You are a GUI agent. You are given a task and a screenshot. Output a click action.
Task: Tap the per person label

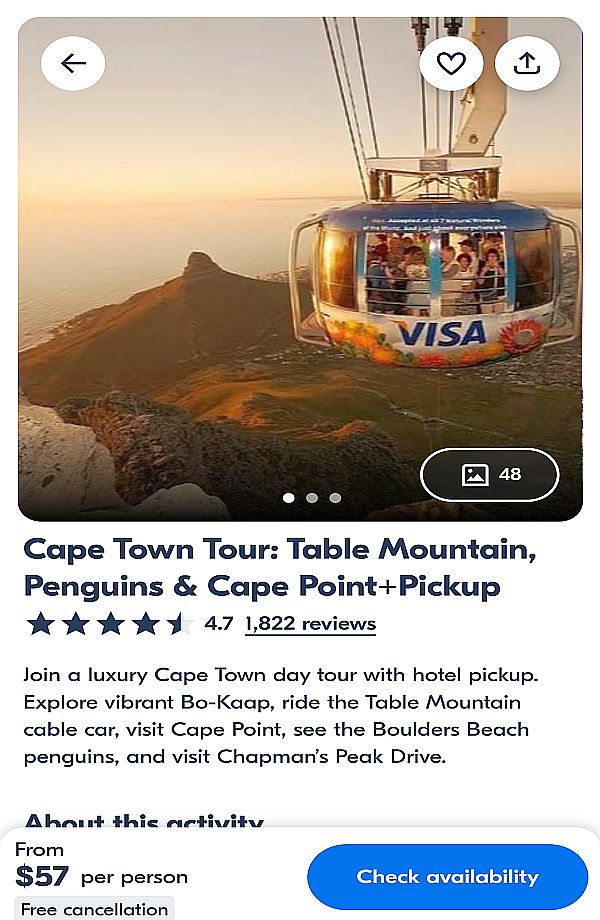pos(134,877)
